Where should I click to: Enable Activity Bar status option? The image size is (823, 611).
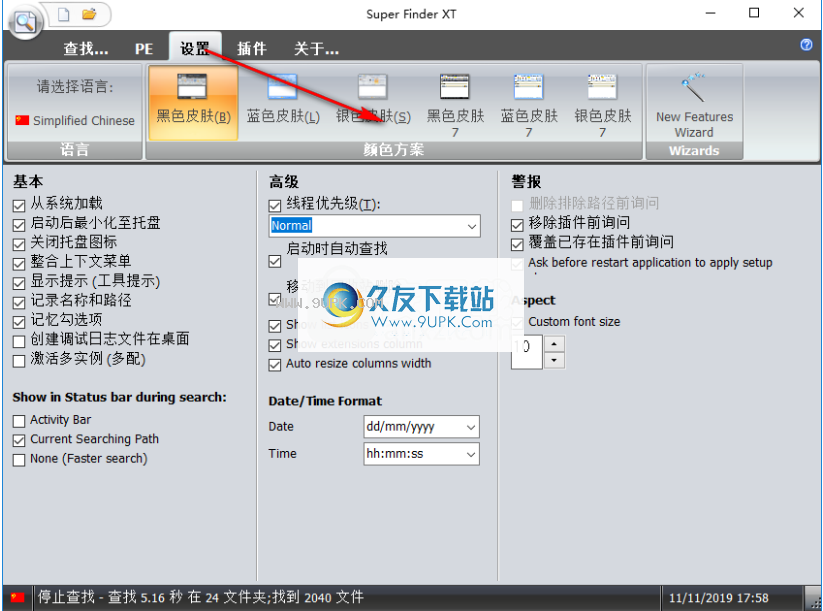click(19, 421)
